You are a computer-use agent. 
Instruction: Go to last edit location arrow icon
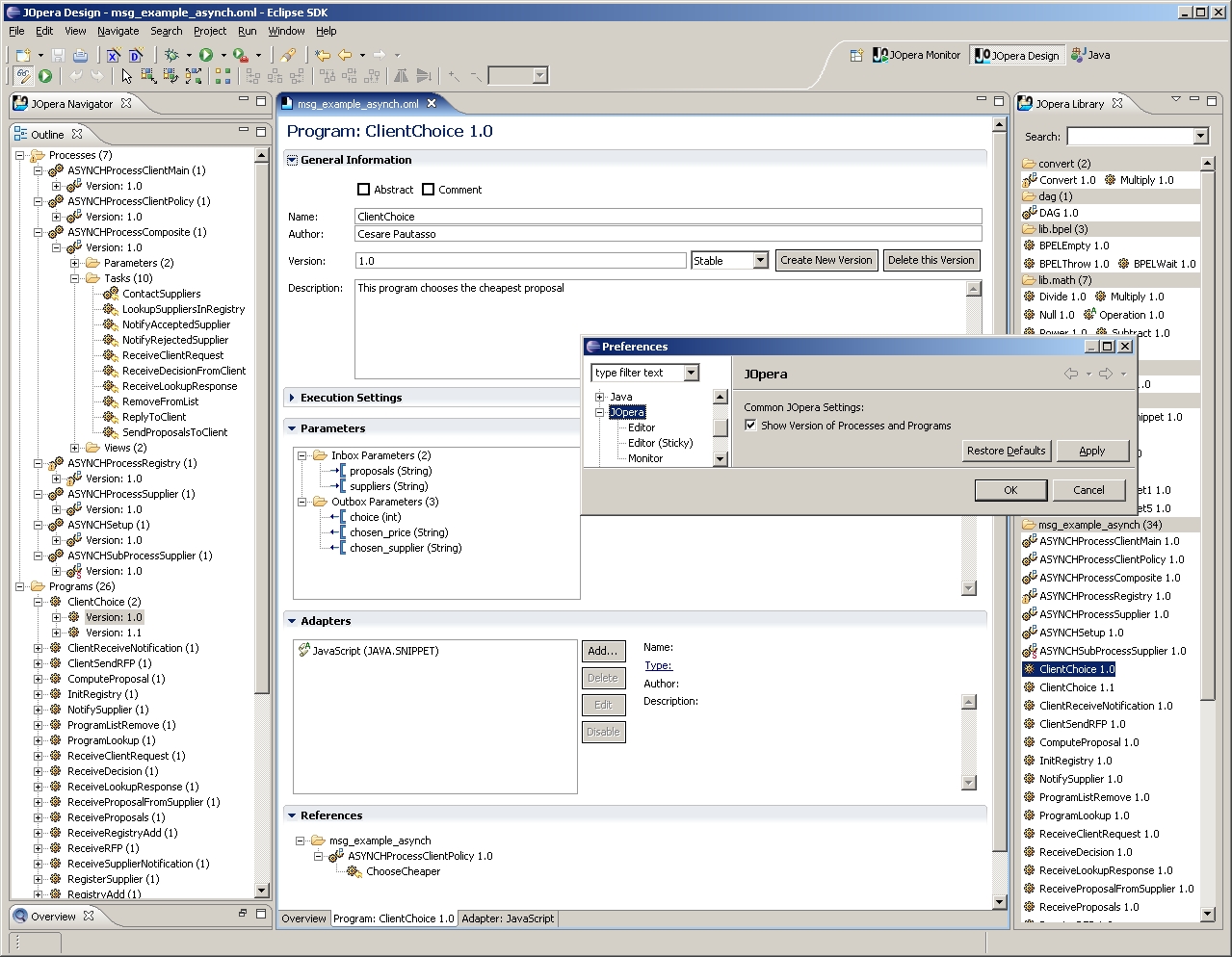(x=323, y=56)
